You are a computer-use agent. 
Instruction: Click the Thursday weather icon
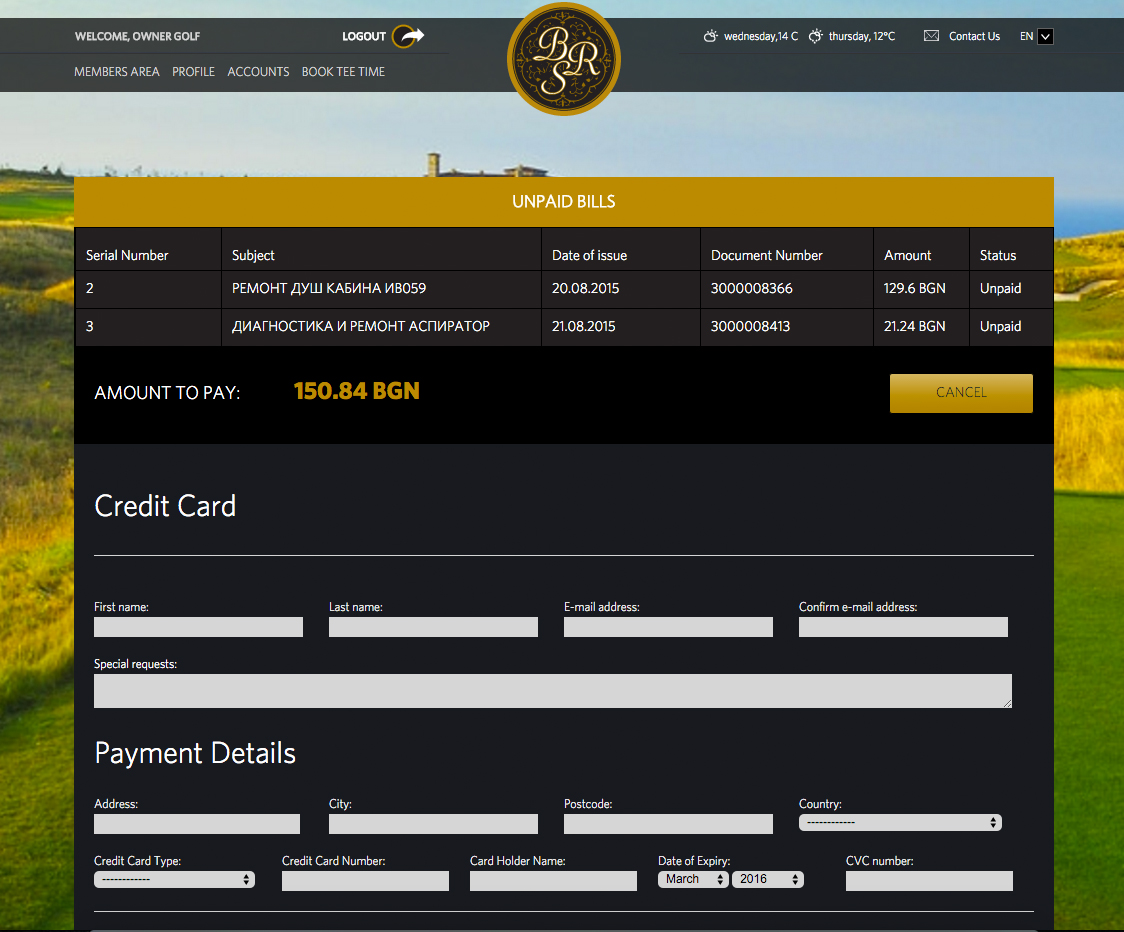click(x=816, y=36)
